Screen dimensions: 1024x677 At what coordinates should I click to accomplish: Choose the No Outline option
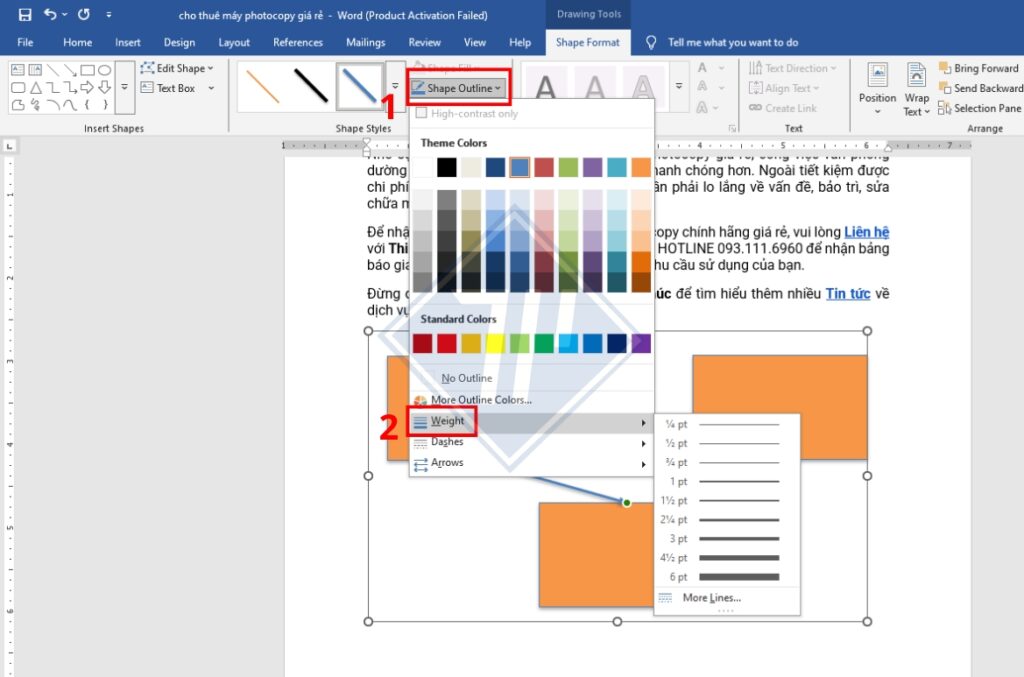coord(466,378)
